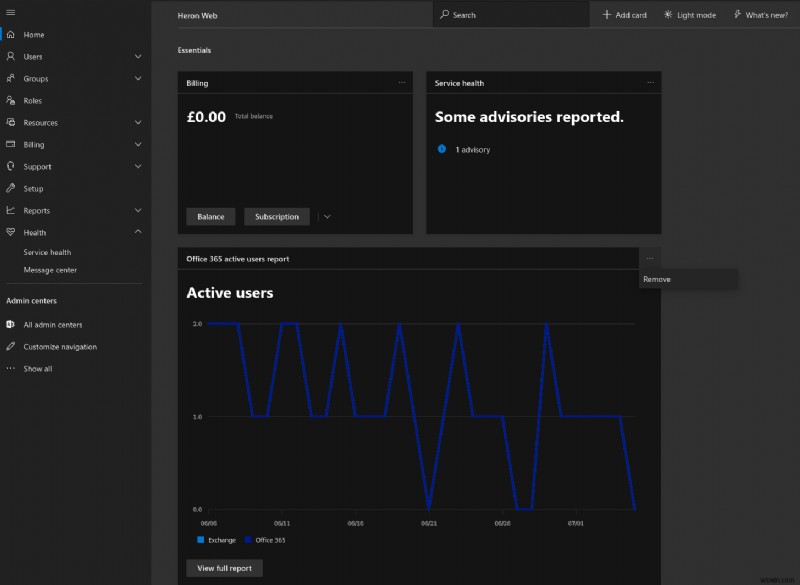Open View full report under the chart
The width and height of the screenshot is (800, 585).
225,567
